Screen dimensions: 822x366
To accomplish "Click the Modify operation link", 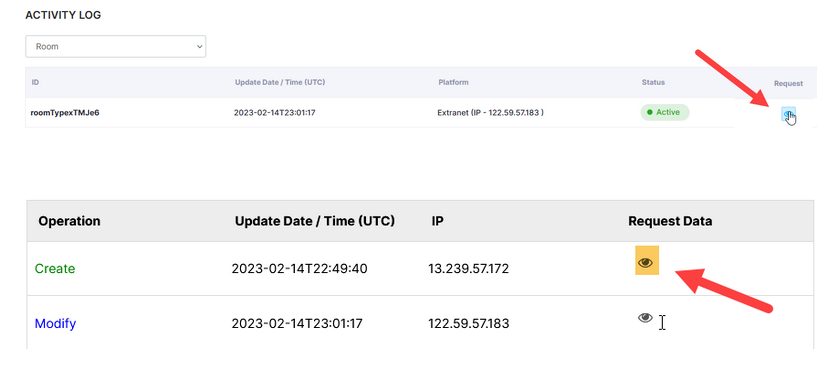I will (x=55, y=324).
